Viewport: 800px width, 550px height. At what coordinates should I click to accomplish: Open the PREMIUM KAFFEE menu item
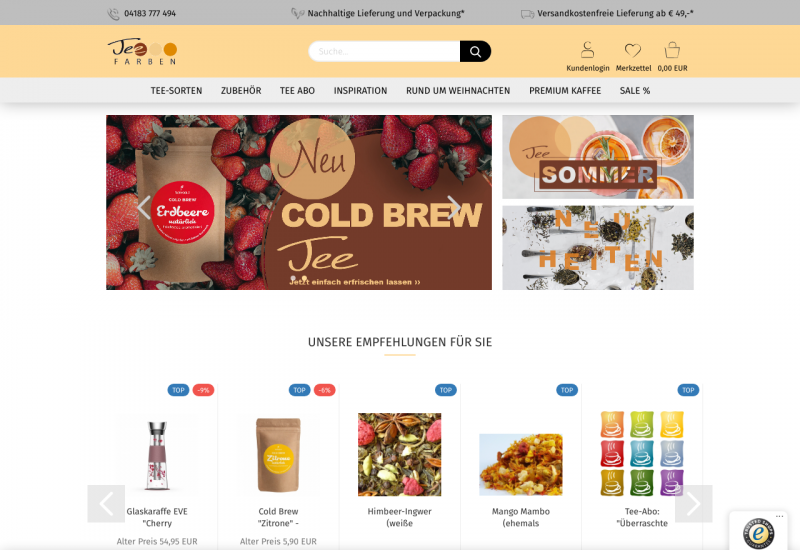(x=565, y=91)
